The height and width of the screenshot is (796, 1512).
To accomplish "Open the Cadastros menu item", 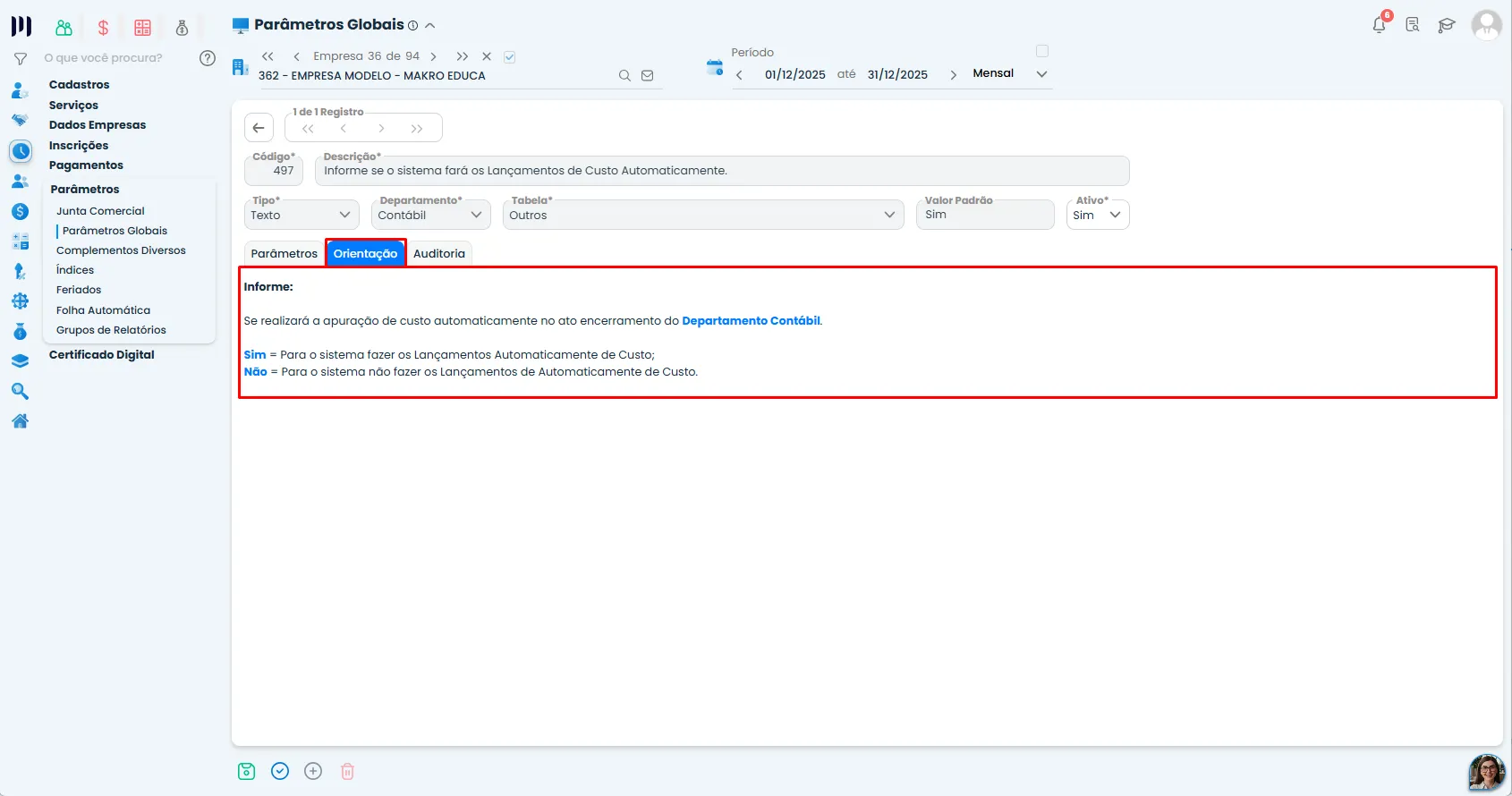I will click(x=80, y=84).
